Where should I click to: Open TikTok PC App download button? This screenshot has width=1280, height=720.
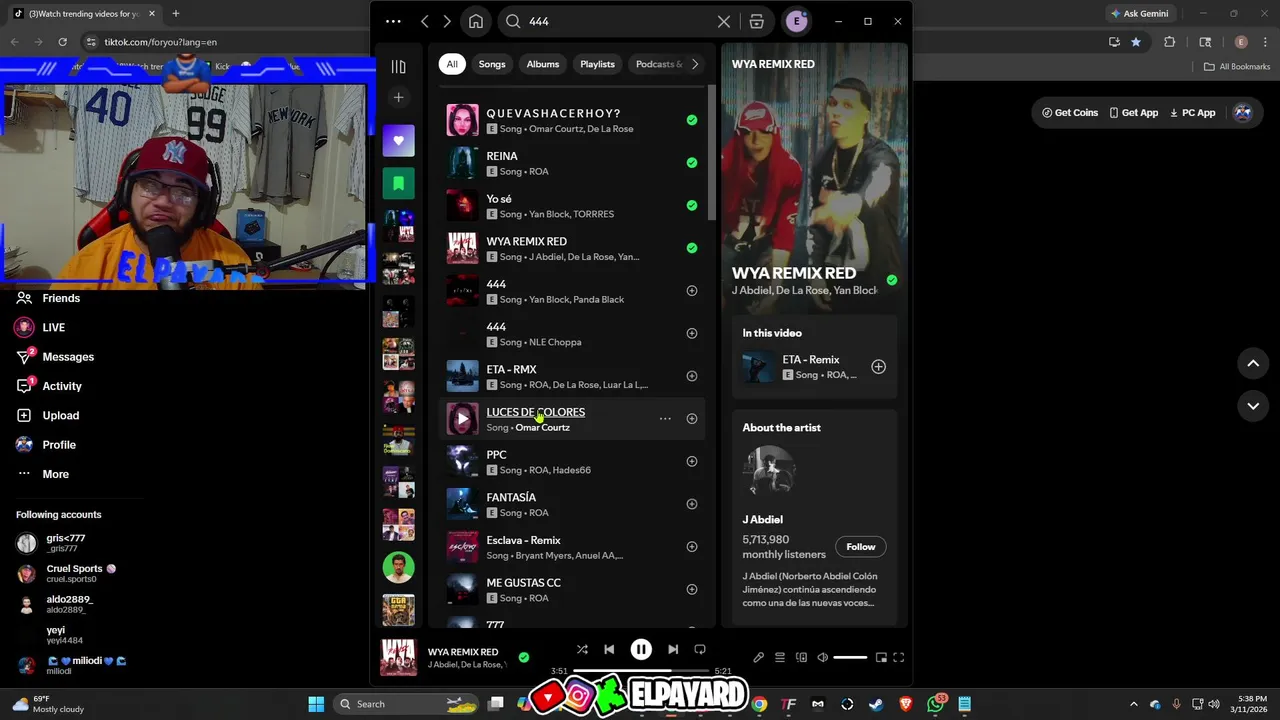point(1193,113)
